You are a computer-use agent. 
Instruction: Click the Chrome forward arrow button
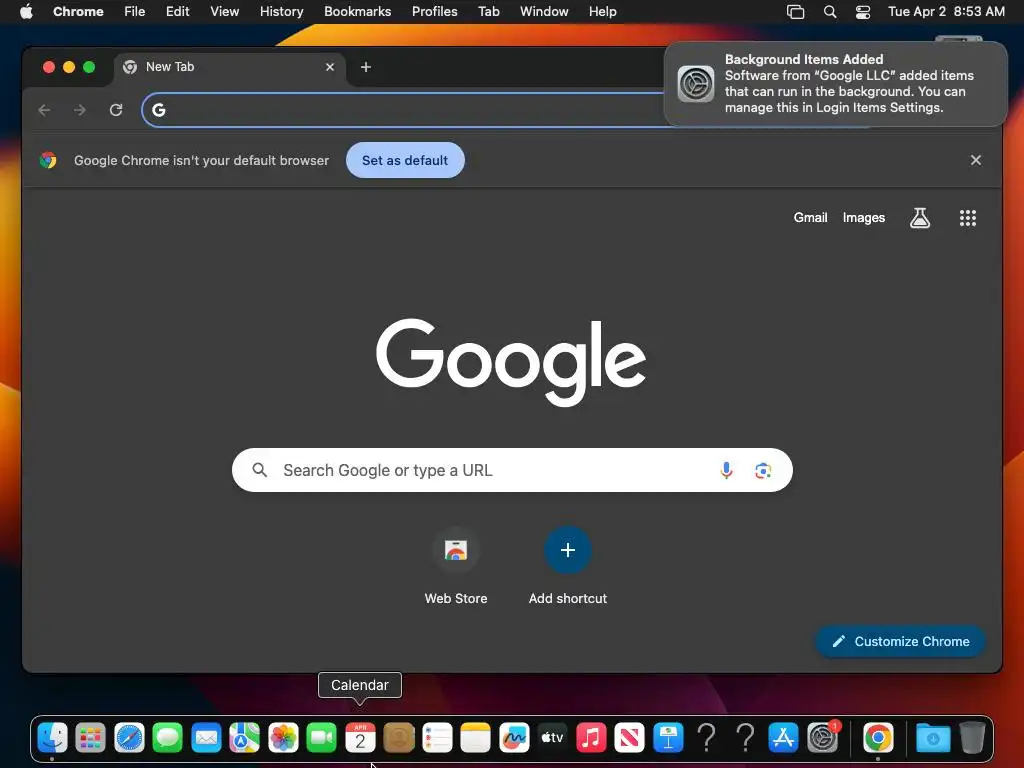click(80, 110)
